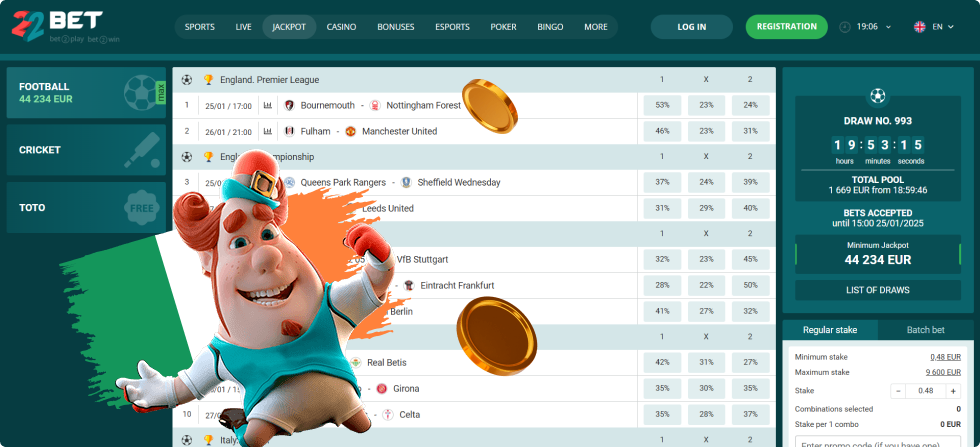Click trophy icon beside England. Premier League

208,80
